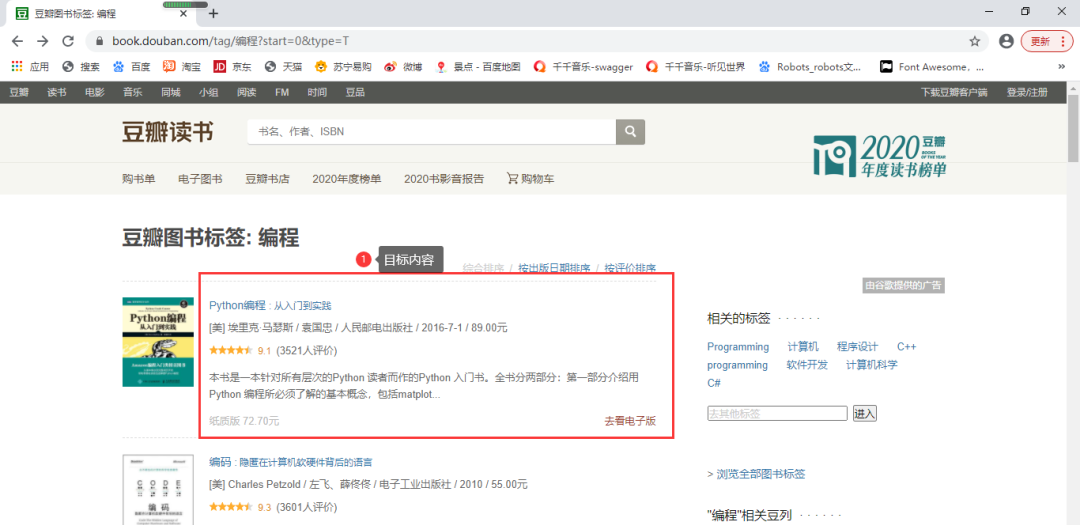
Task: Click the magnifier search button
Action: coord(630,131)
